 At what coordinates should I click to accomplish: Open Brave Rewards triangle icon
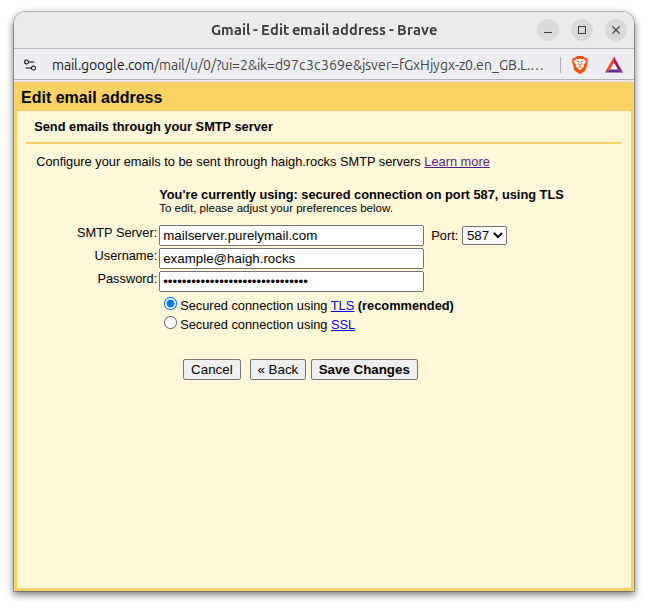614,65
